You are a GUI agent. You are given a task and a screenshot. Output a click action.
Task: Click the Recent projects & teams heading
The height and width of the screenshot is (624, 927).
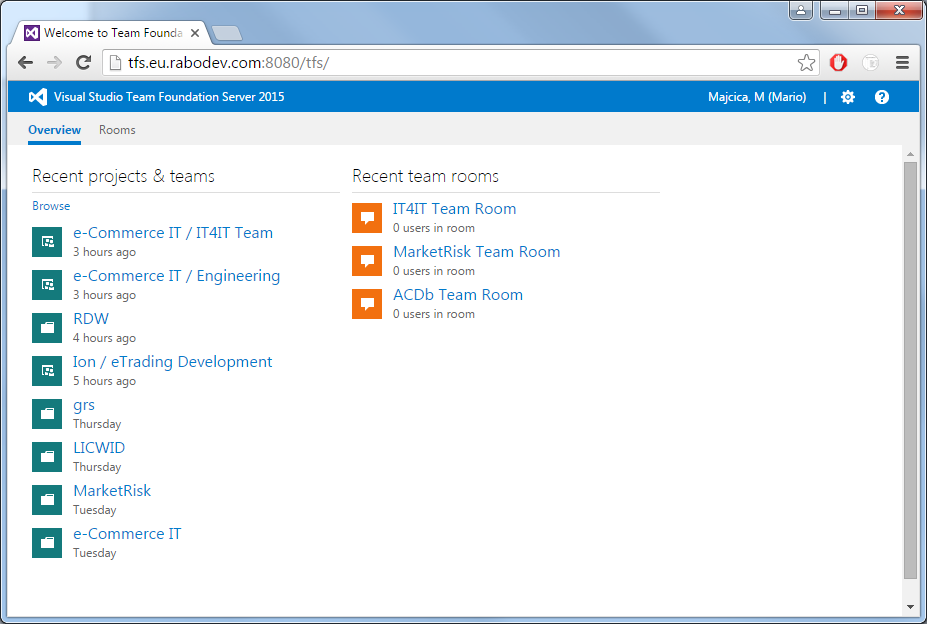[124, 176]
